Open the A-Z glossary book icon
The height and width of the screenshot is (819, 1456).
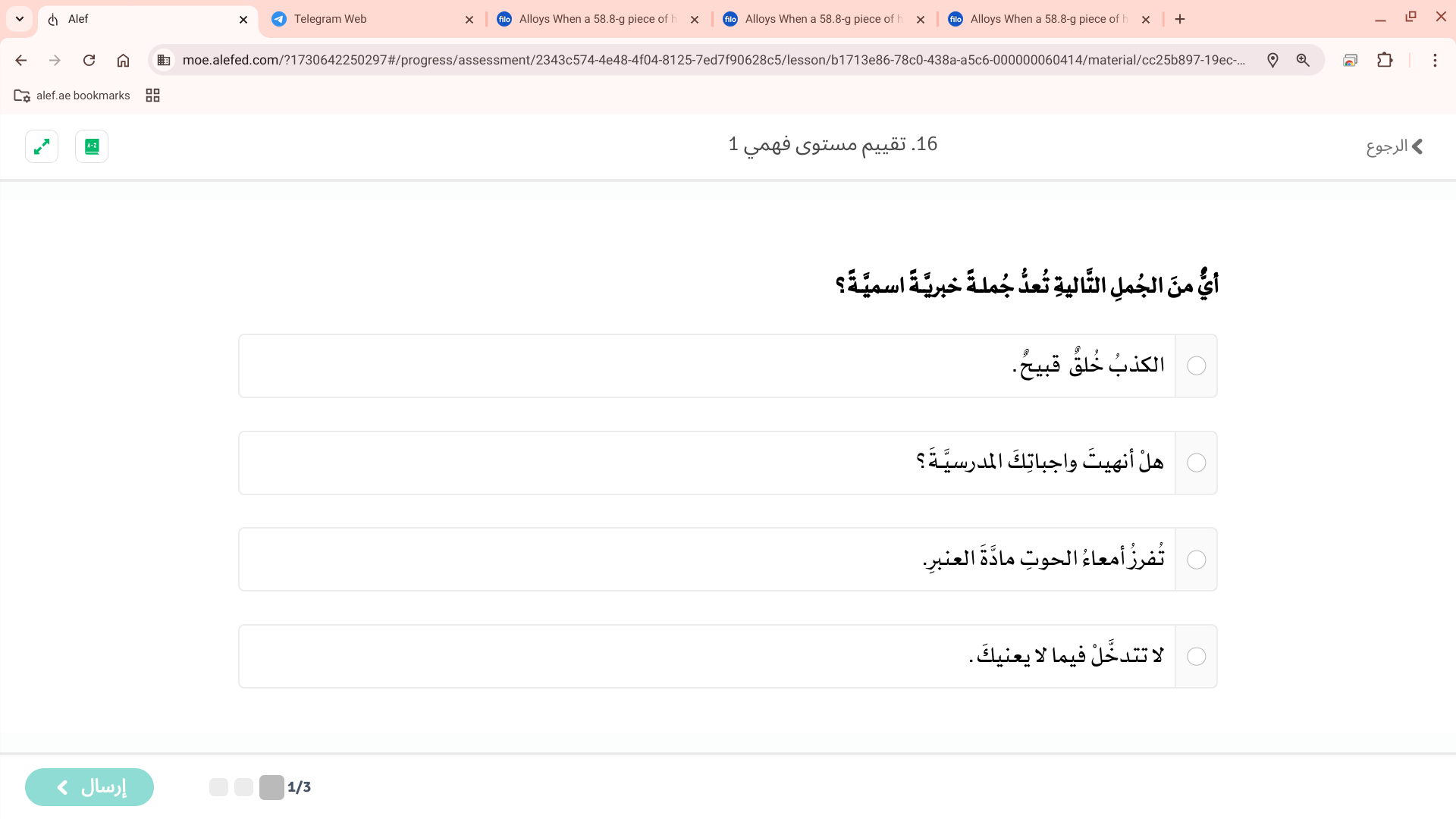pos(92,146)
